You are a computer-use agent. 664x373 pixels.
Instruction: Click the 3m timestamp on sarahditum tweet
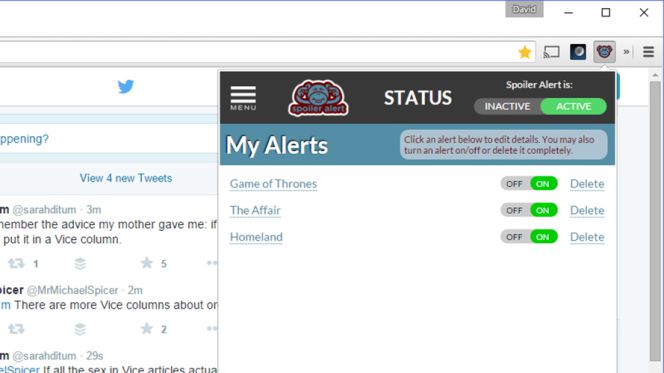click(94, 210)
